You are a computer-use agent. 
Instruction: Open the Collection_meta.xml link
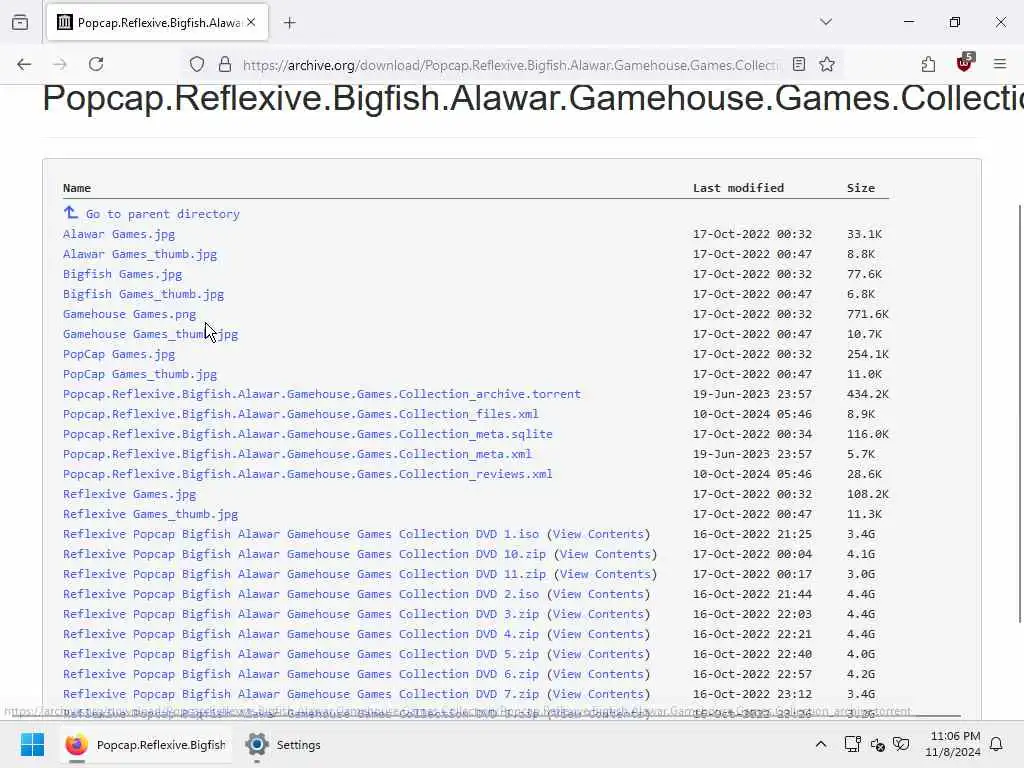(297, 454)
